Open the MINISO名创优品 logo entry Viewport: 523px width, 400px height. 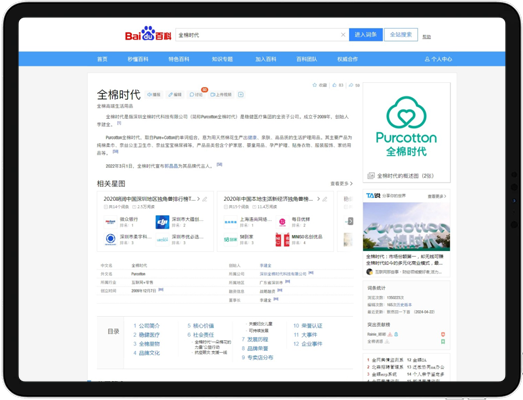pyautogui.click(x=283, y=240)
